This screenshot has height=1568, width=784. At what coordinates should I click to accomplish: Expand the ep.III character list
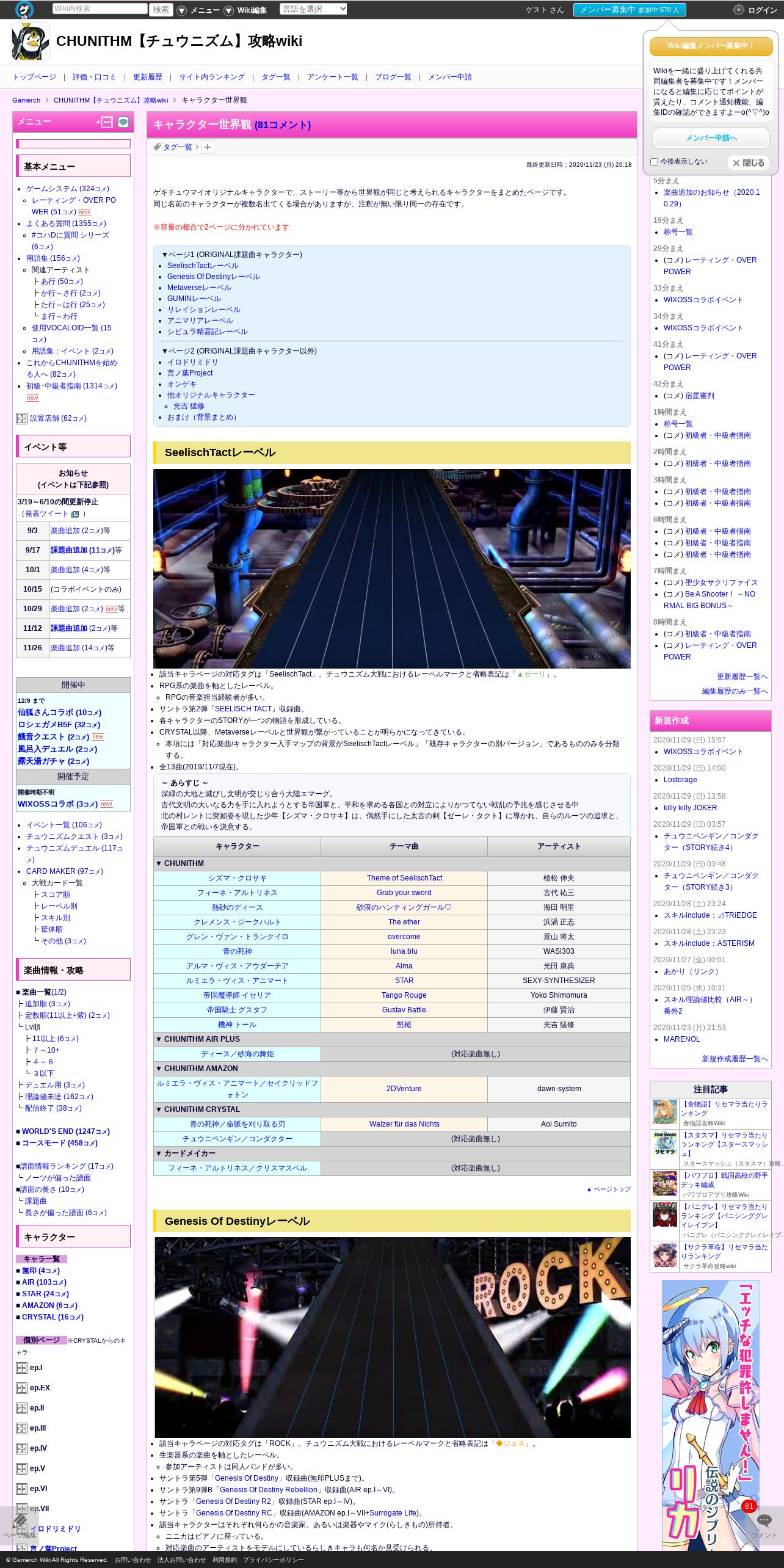click(x=21, y=1428)
